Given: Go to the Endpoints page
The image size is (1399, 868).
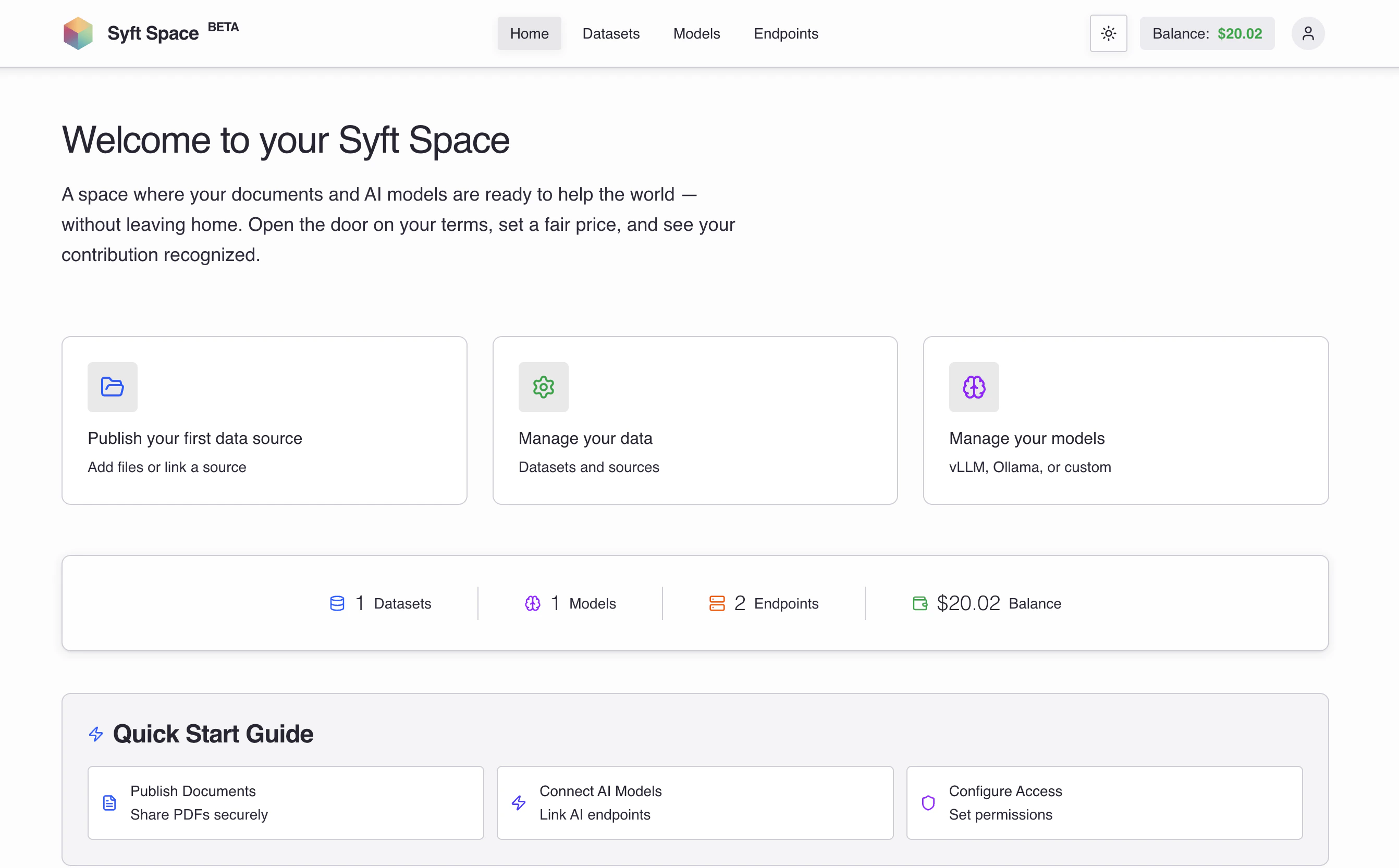Looking at the screenshot, I should coord(786,33).
